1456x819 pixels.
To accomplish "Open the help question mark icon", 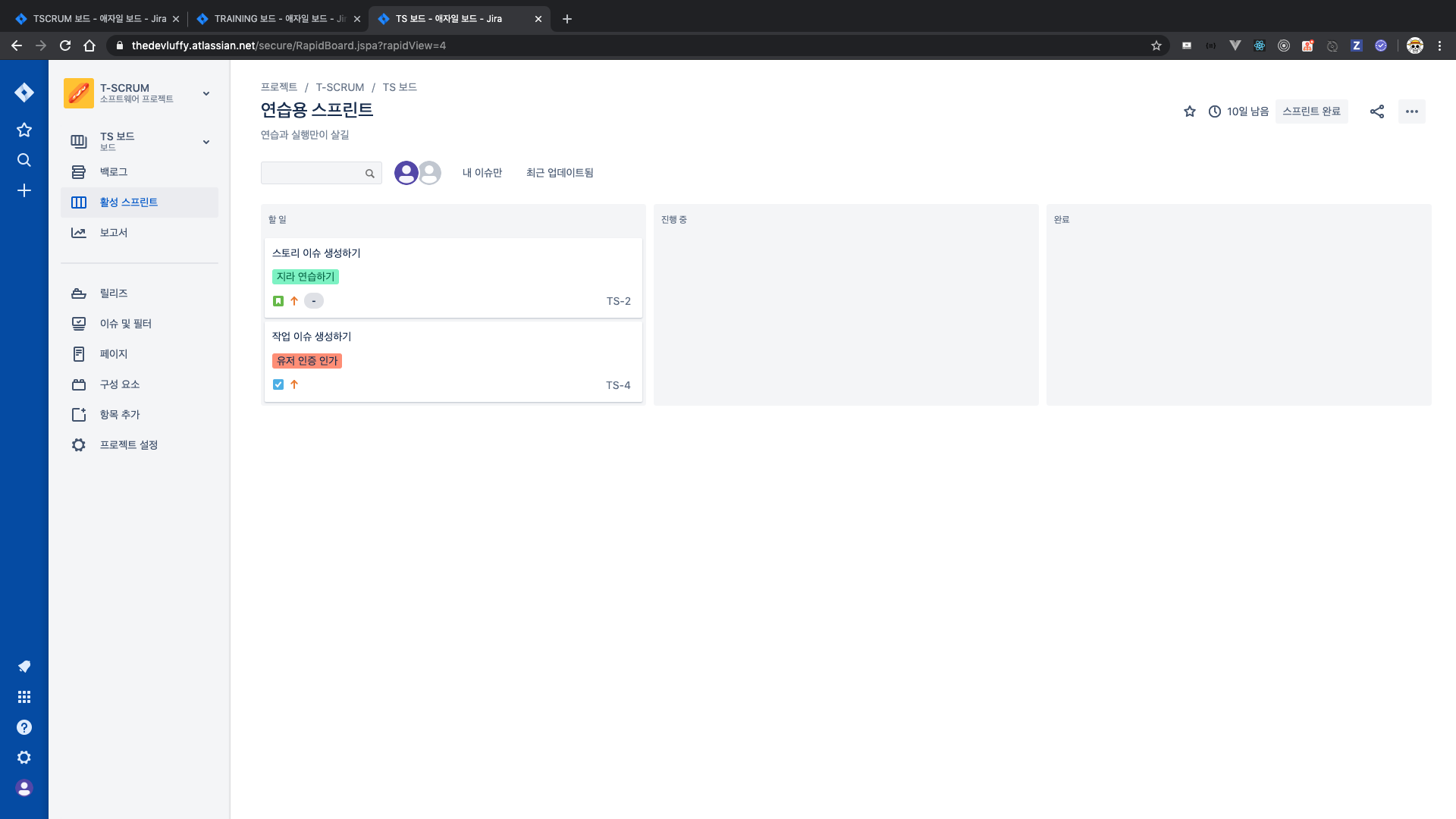I will 24,727.
